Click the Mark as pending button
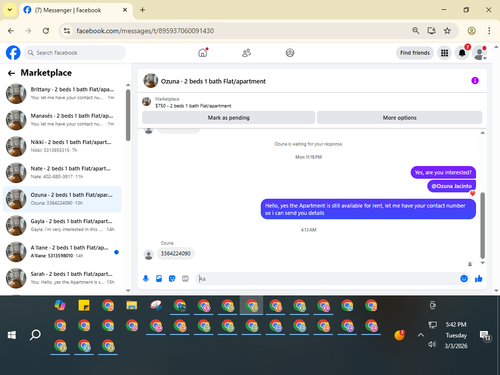Viewport: 500px width, 375px height. (229, 118)
